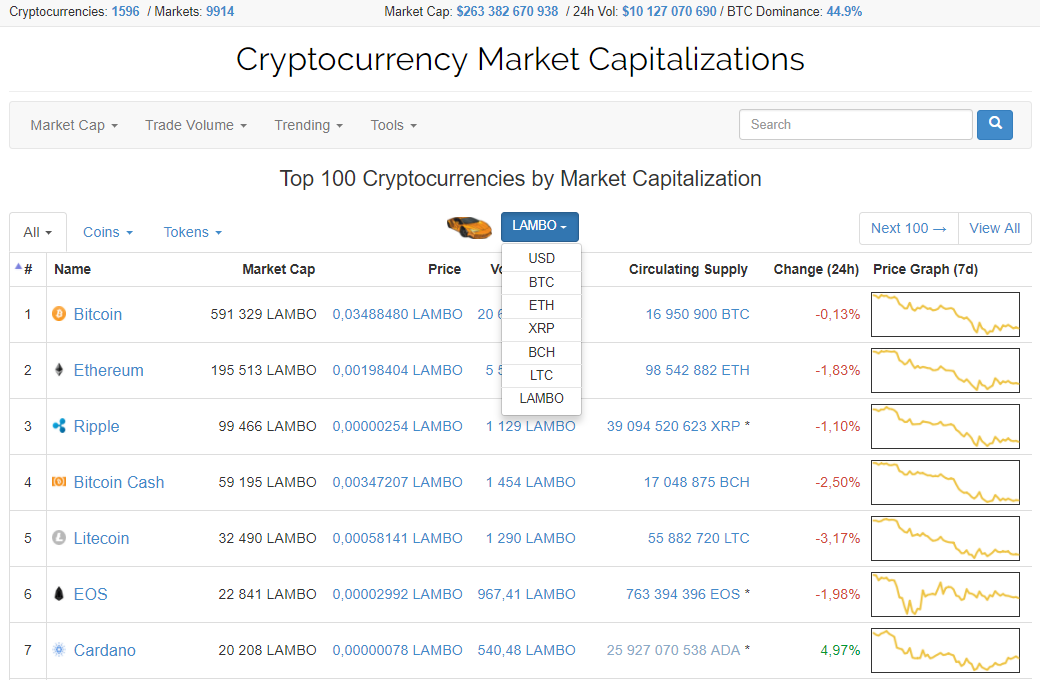
Task: Choose USD from the currency list
Action: pyautogui.click(x=541, y=259)
